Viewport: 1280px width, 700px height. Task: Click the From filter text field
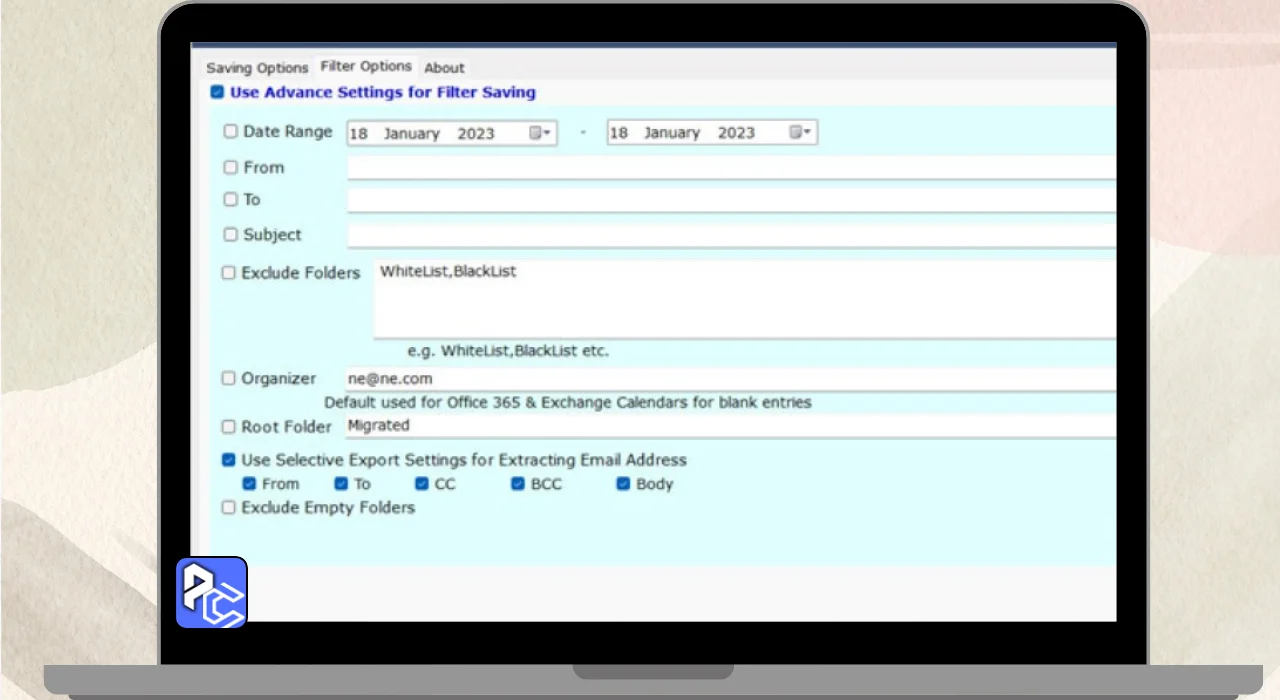coord(731,167)
